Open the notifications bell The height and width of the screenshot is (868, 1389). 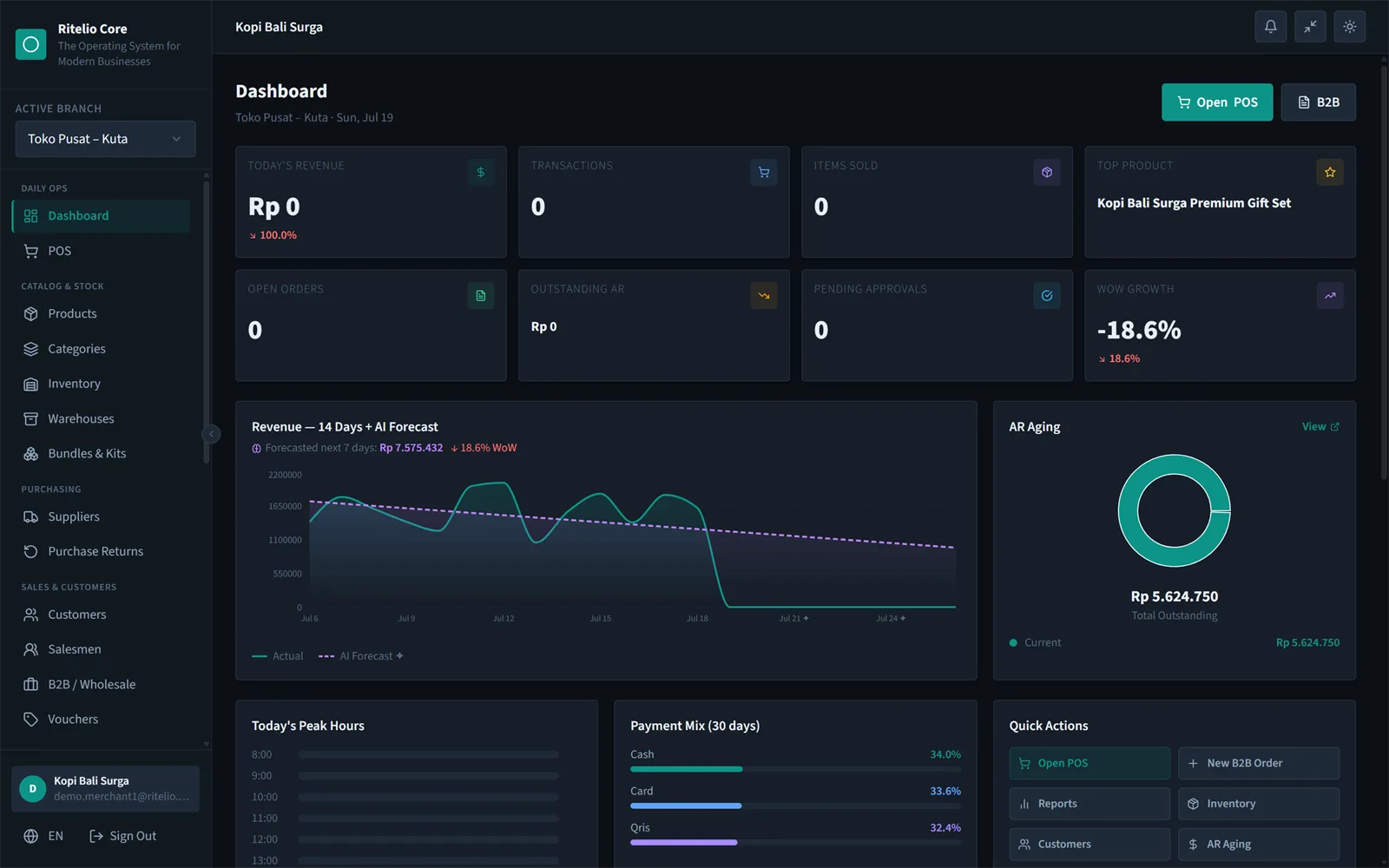1270,27
